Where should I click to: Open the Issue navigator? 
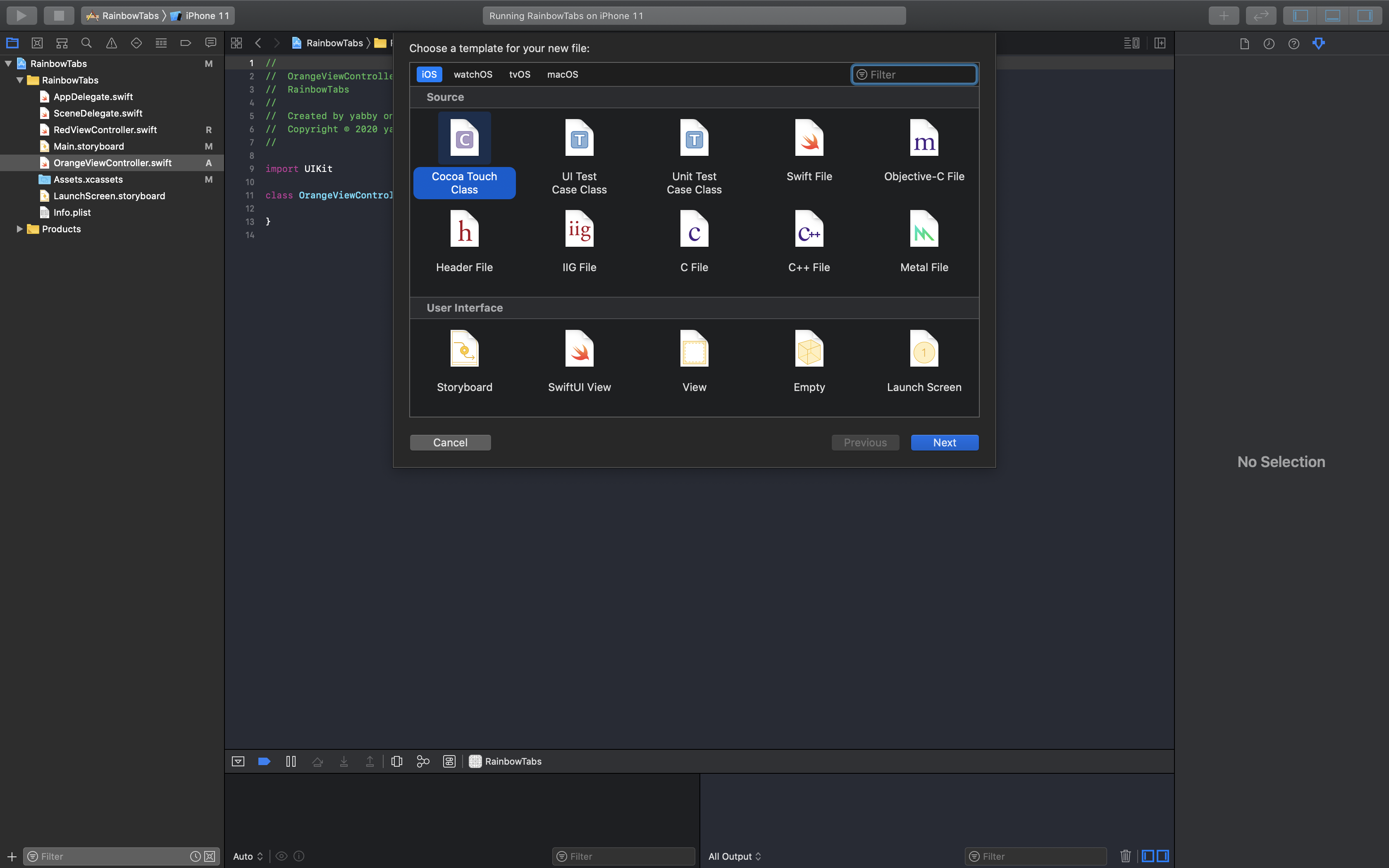(111, 43)
